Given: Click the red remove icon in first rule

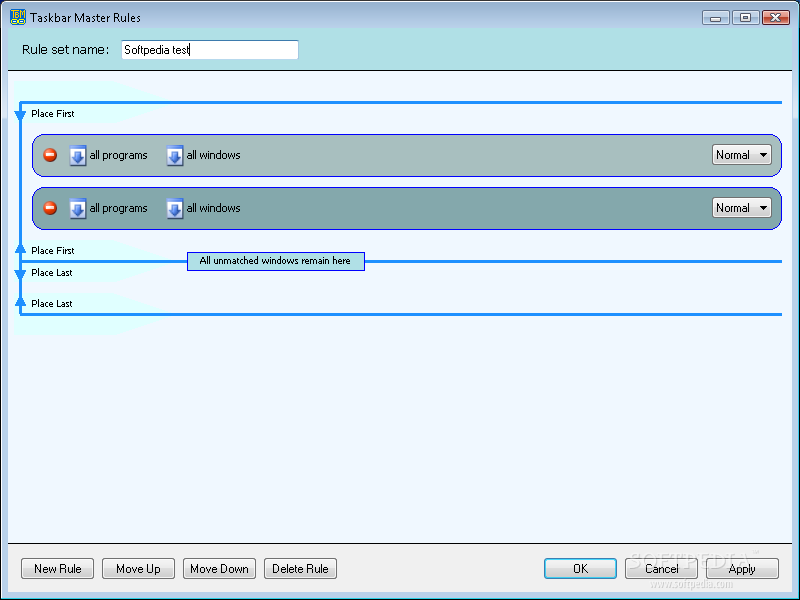Looking at the screenshot, I should coord(50,155).
